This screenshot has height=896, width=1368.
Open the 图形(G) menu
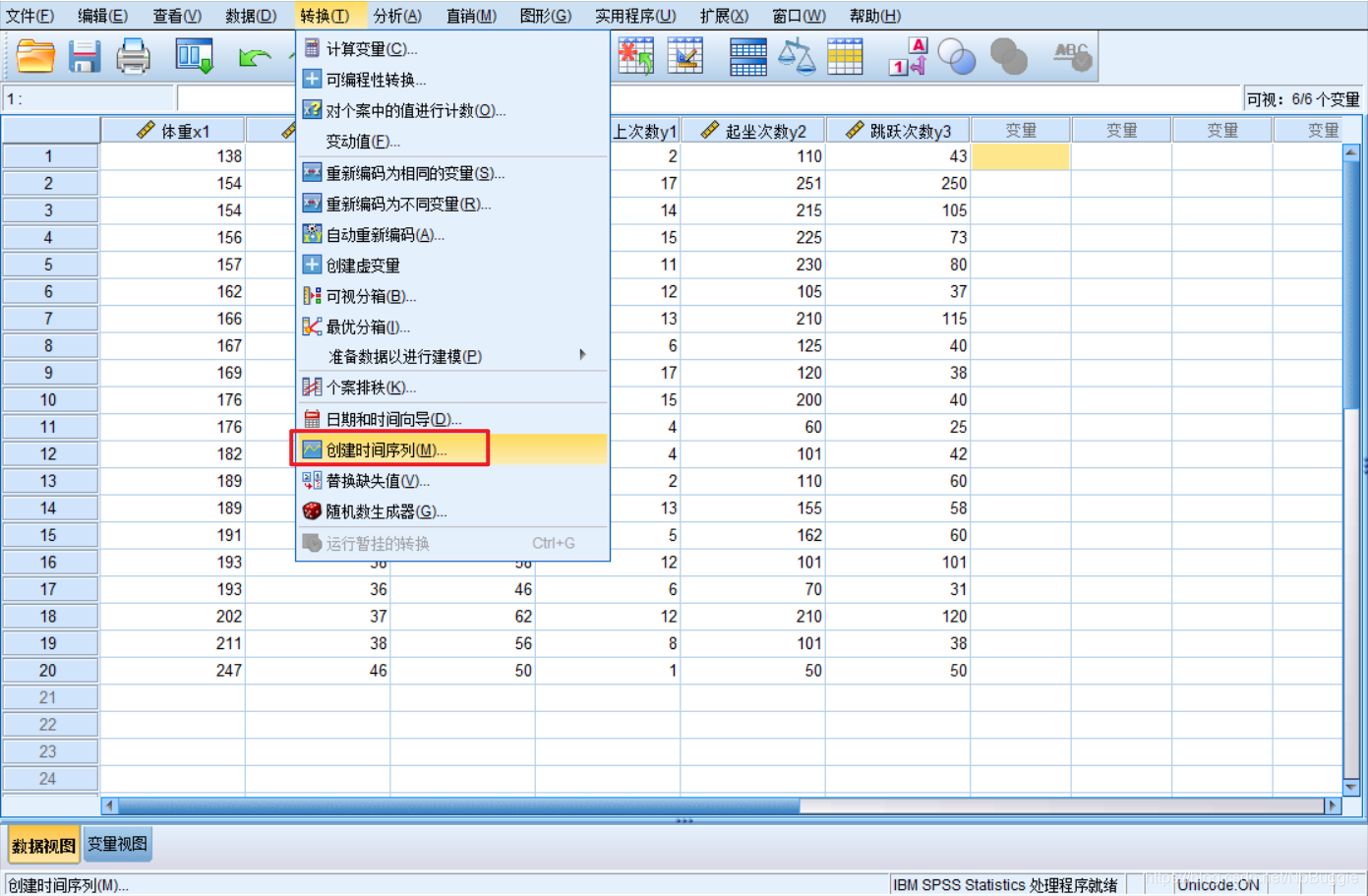pyautogui.click(x=546, y=16)
